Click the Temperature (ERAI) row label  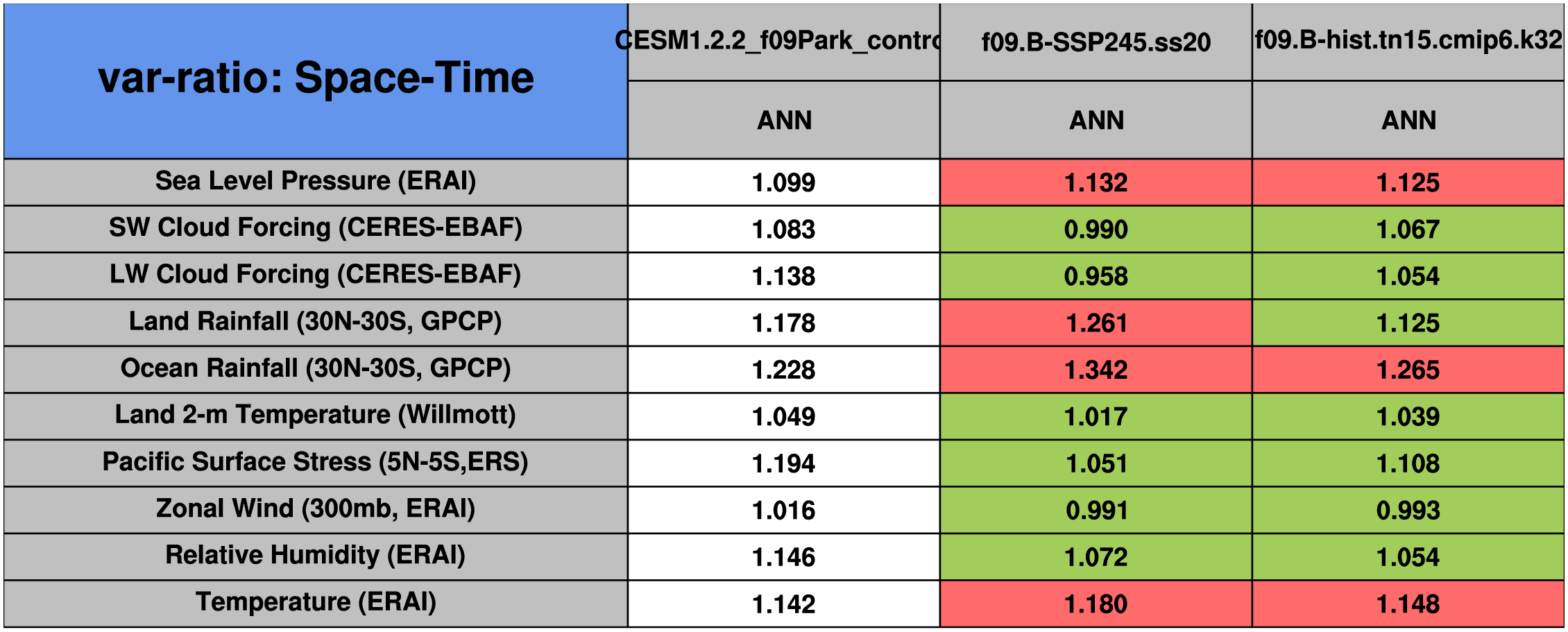click(x=316, y=602)
